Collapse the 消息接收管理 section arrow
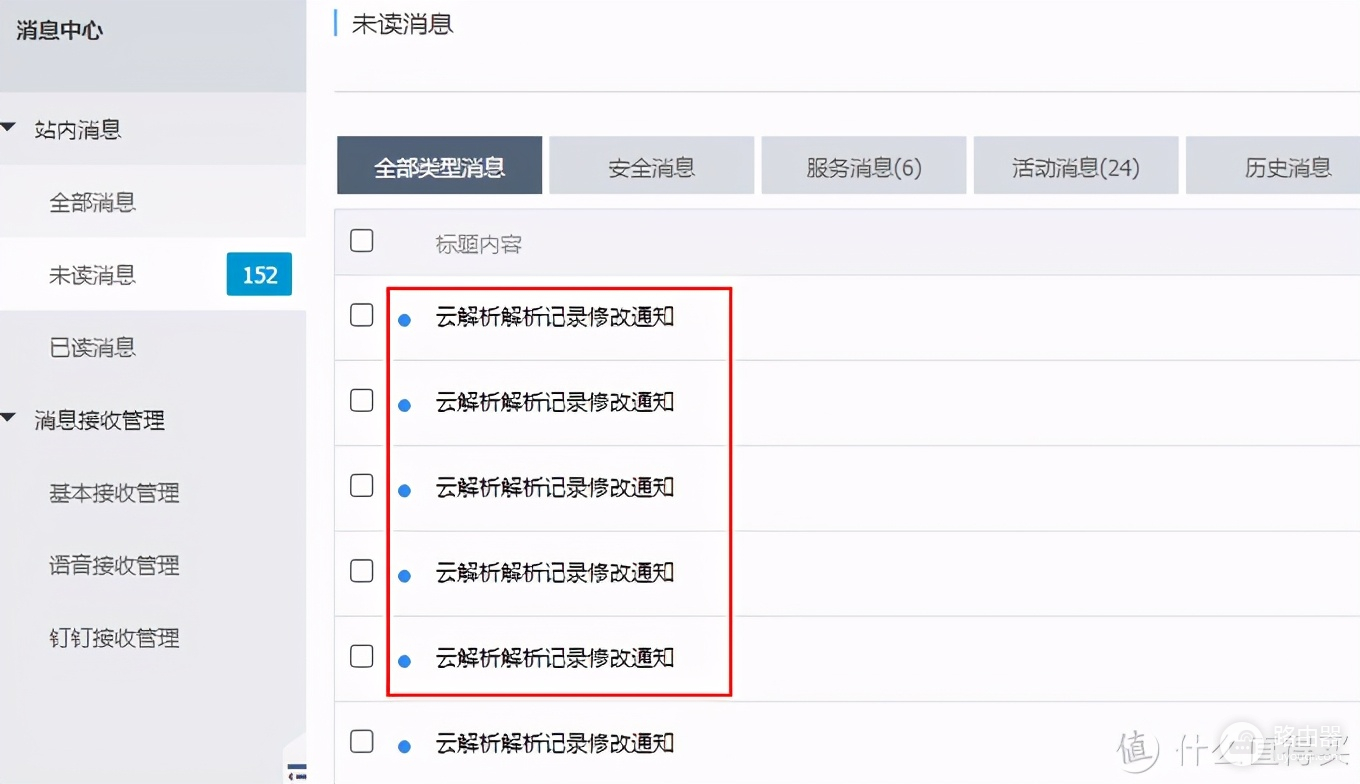Screen dimensions: 1360x784 [10, 419]
